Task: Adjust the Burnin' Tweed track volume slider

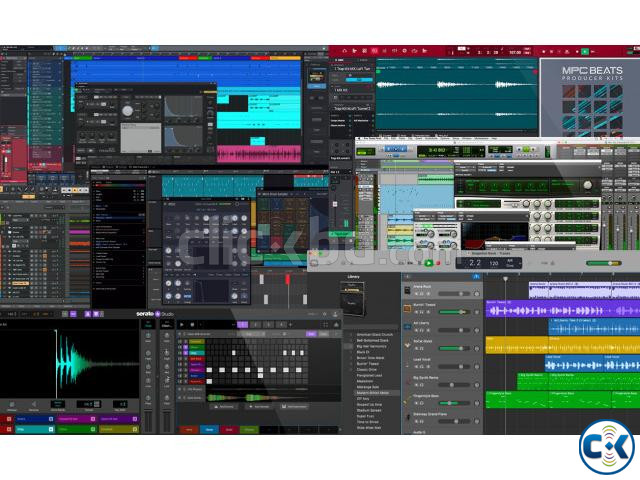Action: click(x=453, y=312)
